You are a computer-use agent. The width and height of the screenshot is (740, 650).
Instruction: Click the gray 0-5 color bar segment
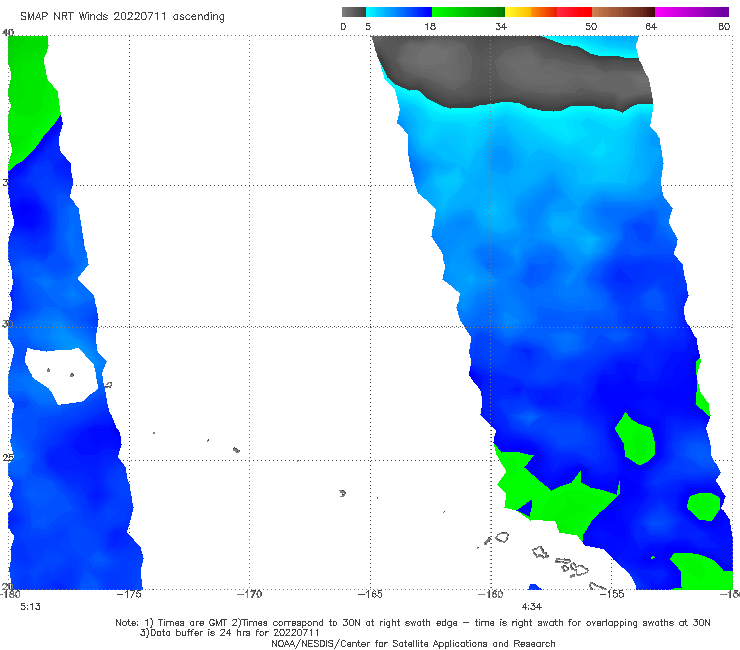(353, 12)
